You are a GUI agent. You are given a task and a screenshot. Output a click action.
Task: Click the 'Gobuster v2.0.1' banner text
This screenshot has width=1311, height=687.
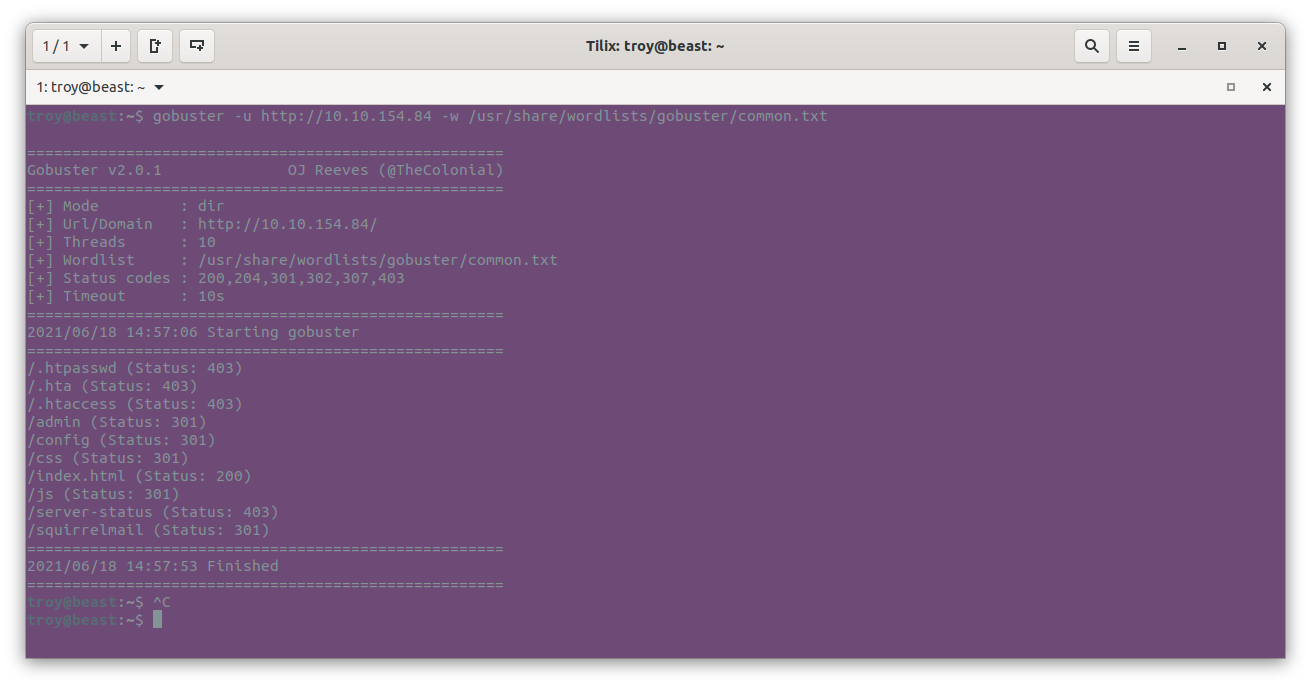click(94, 170)
